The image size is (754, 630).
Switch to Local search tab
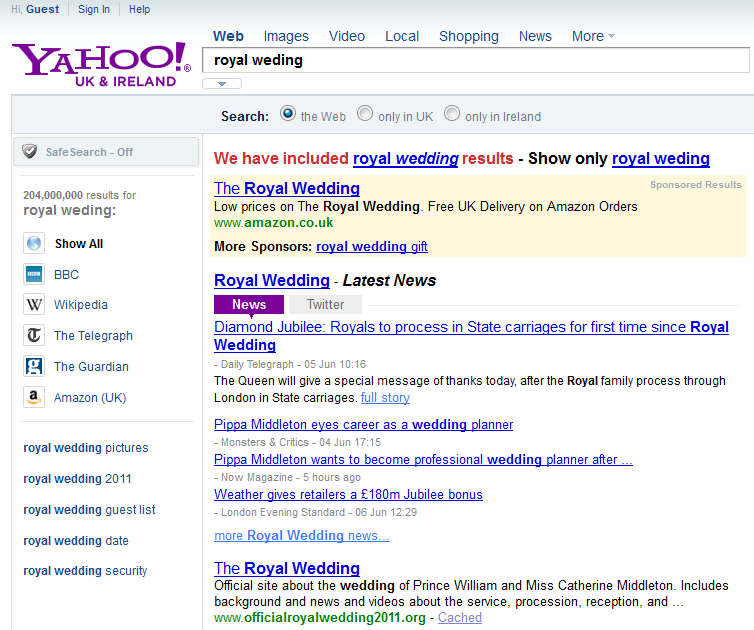pyautogui.click(x=402, y=36)
